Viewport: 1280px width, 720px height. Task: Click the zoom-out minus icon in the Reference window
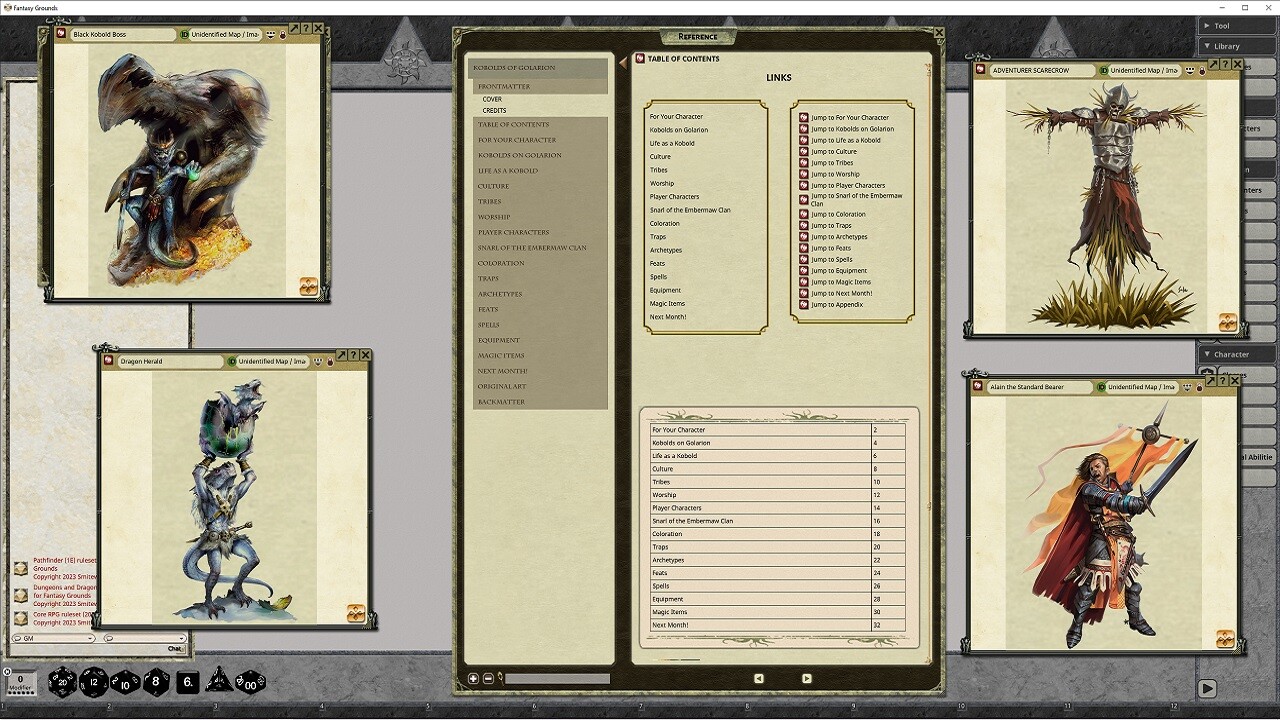pyautogui.click(x=487, y=679)
